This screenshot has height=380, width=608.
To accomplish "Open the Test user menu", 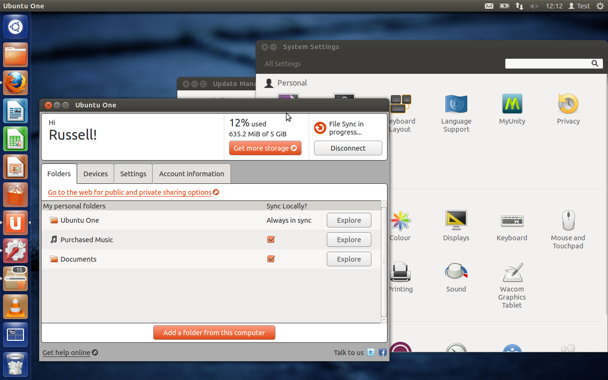I will tap(579, 6).
